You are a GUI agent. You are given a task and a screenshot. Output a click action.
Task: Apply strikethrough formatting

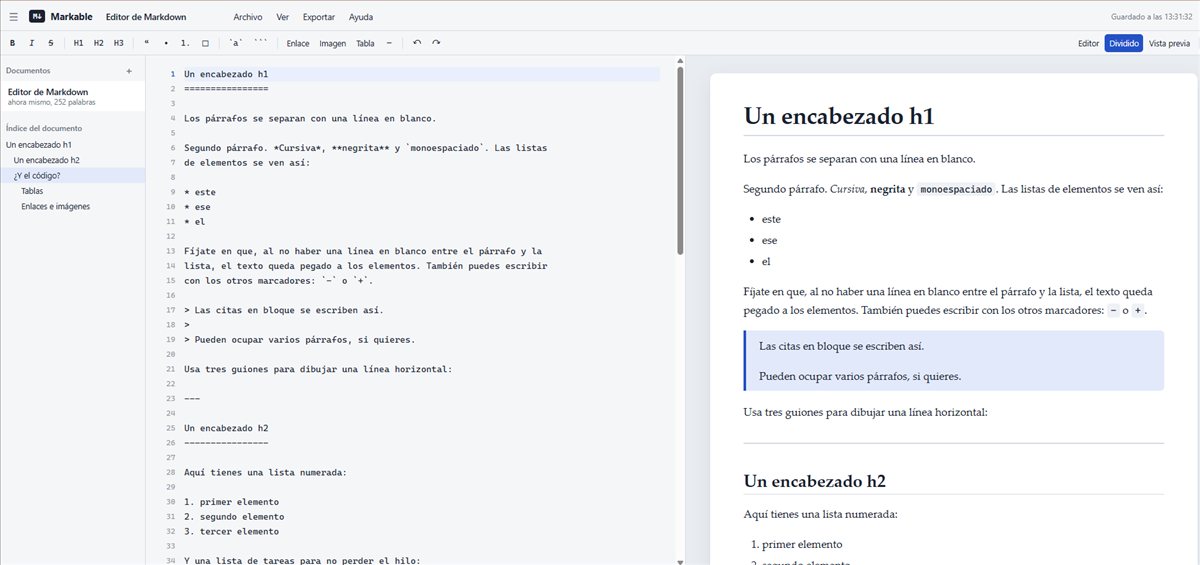51,43
